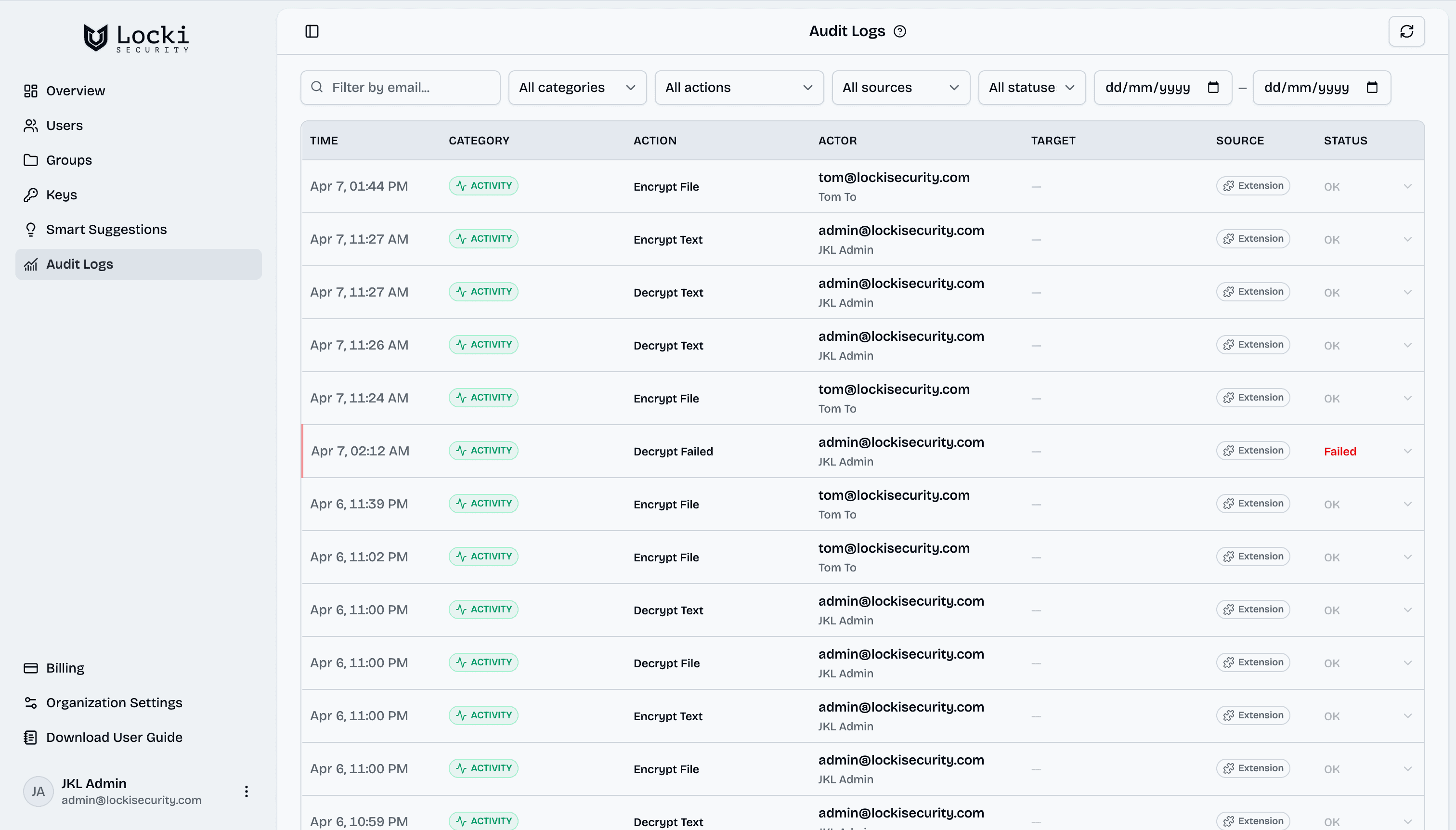Open the All actions dropdown

(x=739, y=87)
